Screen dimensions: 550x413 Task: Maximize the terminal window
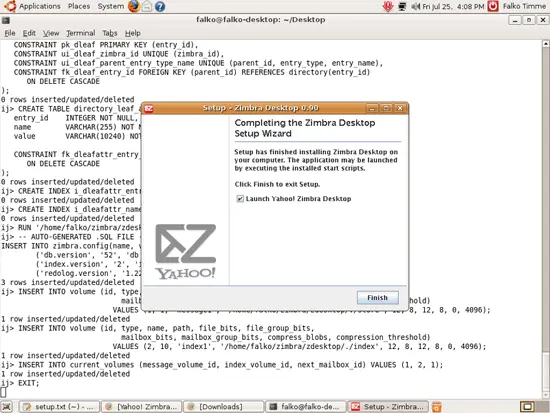[x=529, y=20]
